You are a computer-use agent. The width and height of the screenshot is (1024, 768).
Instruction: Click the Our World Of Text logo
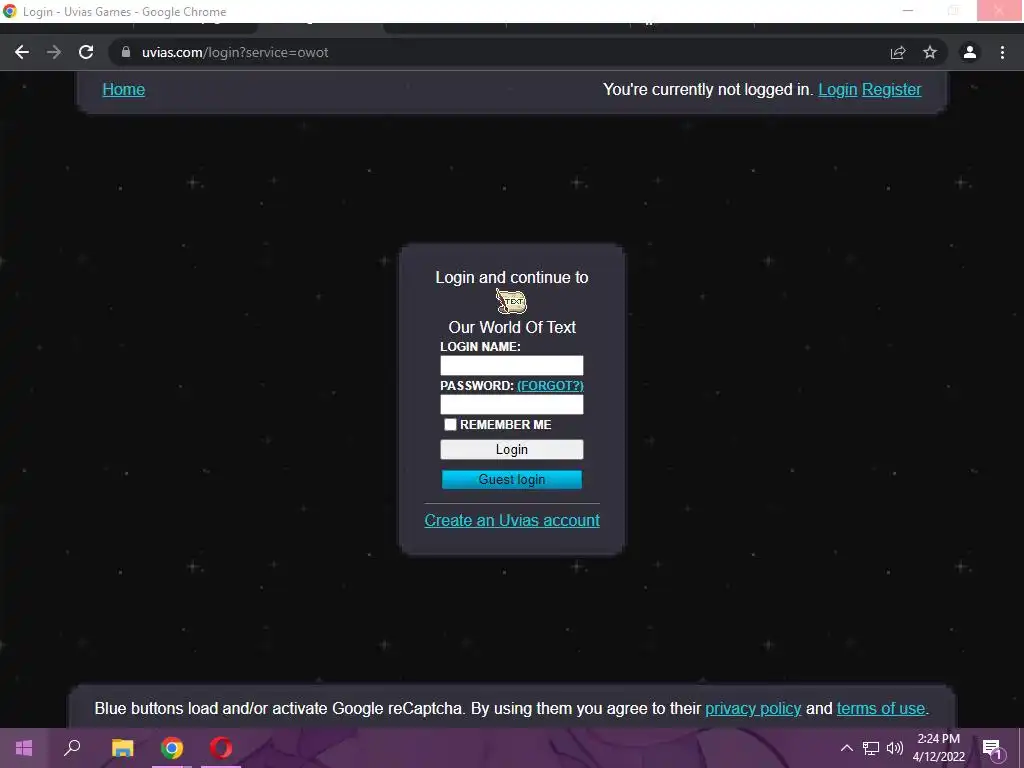coord(511,302)
